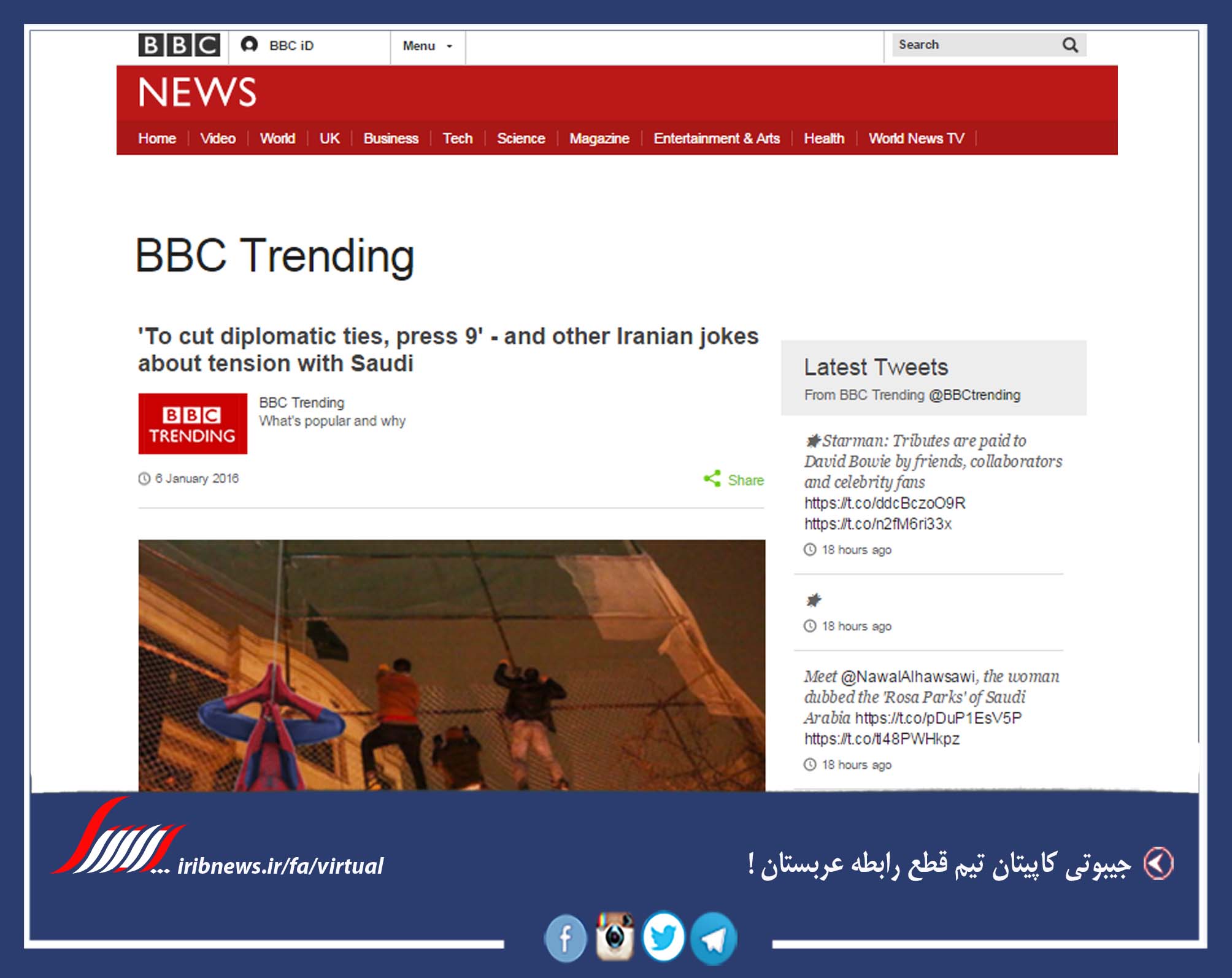Click the Instagram icon
The height and width of the screenshot is (978, 1232).
[615, 936]
